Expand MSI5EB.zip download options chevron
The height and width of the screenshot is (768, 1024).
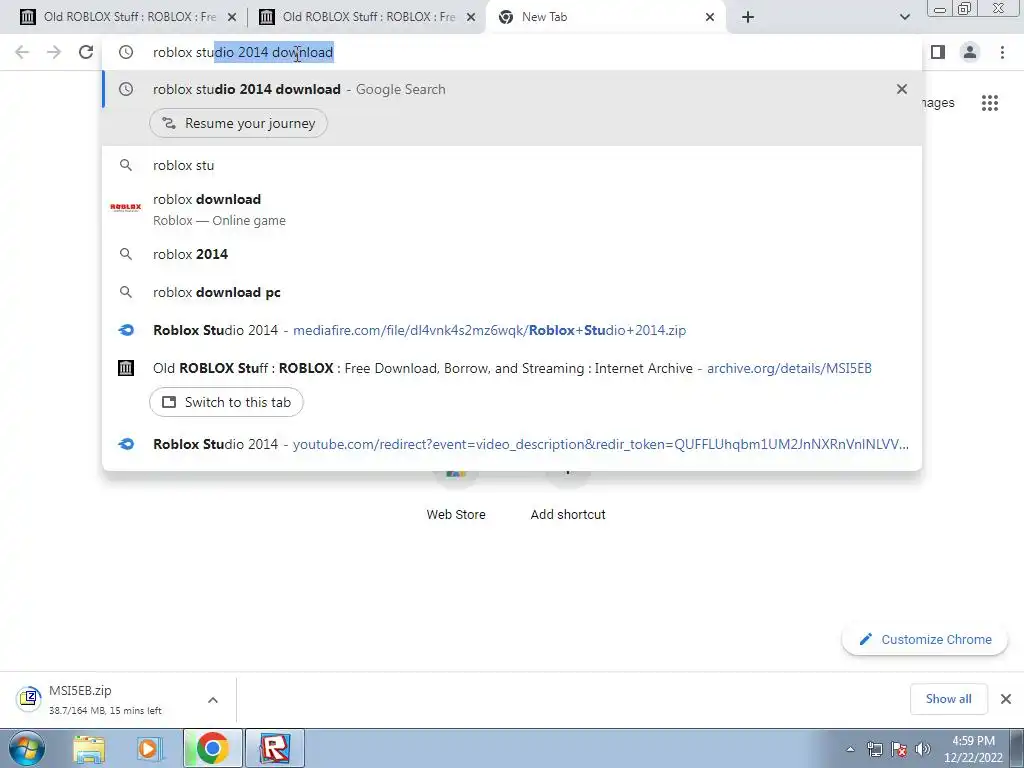tap(213, 699)
